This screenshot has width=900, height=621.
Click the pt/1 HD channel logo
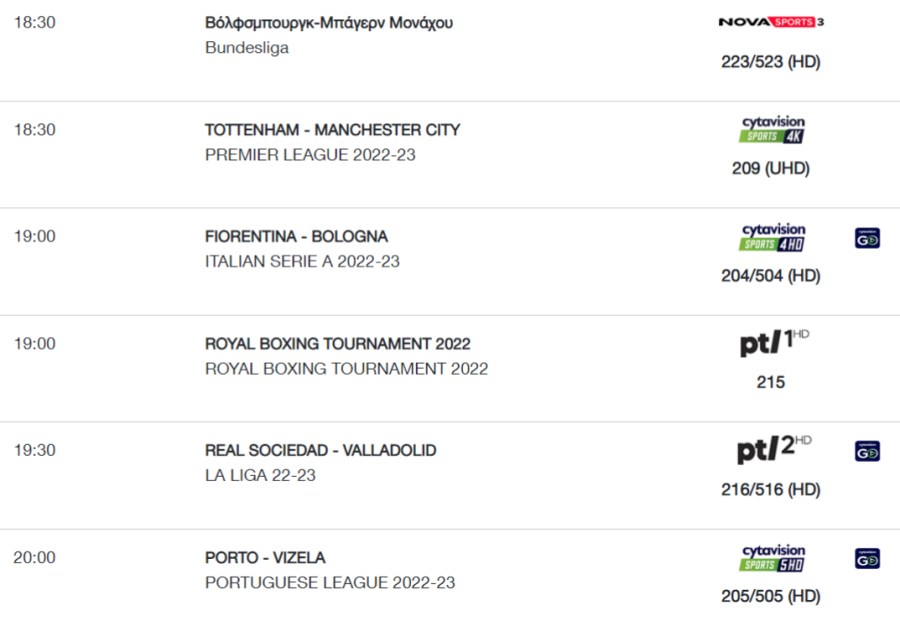774,342
